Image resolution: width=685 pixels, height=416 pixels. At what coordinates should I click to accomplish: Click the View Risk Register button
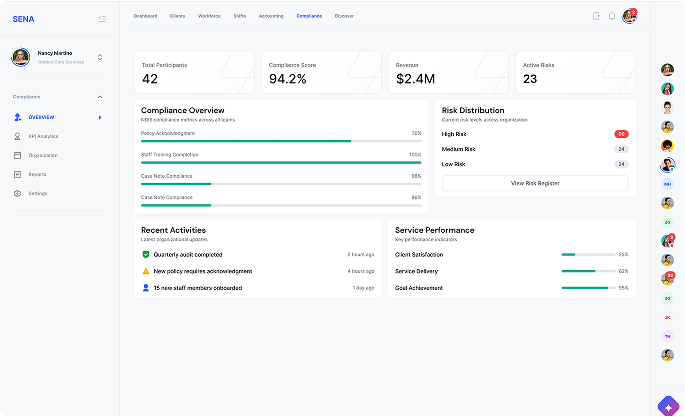(x=535, y=183)
